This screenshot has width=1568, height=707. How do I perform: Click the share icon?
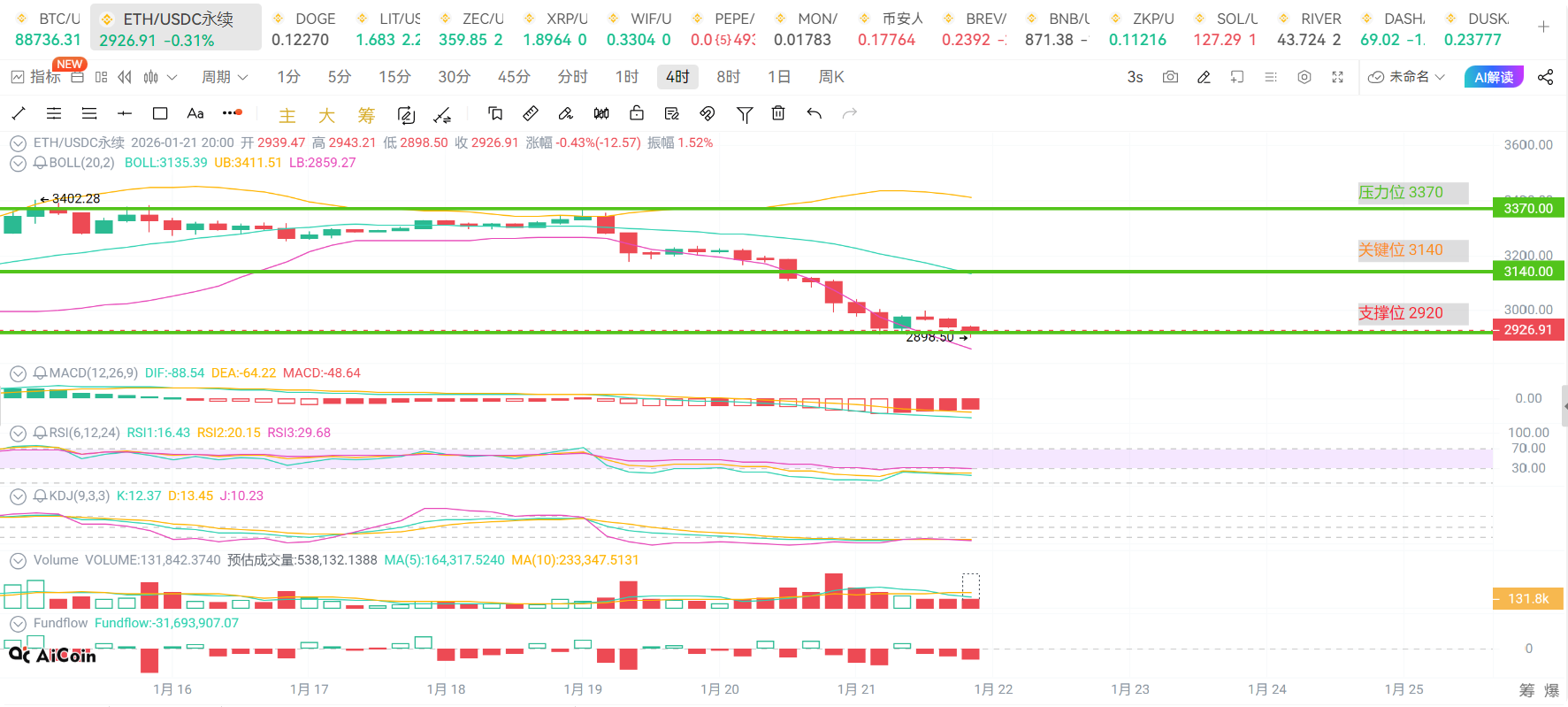1545,77
